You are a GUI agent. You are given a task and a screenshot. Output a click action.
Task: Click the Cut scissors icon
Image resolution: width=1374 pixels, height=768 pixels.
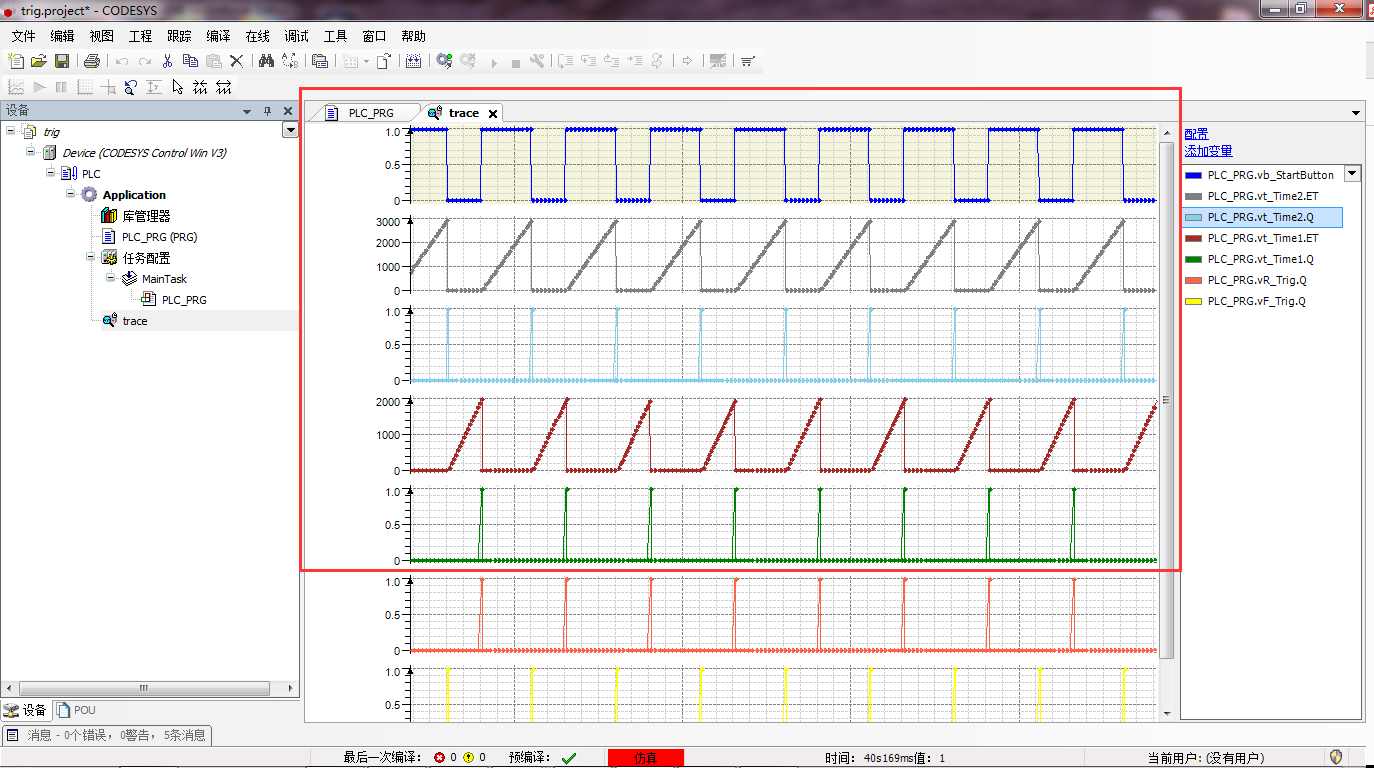tap(167, 61)
